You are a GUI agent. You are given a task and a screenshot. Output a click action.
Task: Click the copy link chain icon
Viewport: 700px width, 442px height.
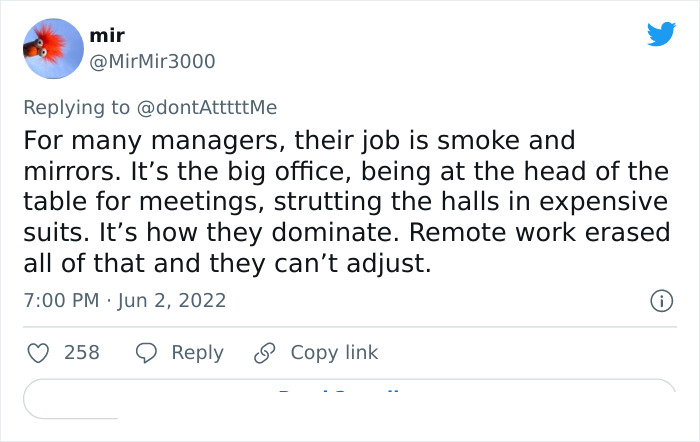(x=265, y=352)
